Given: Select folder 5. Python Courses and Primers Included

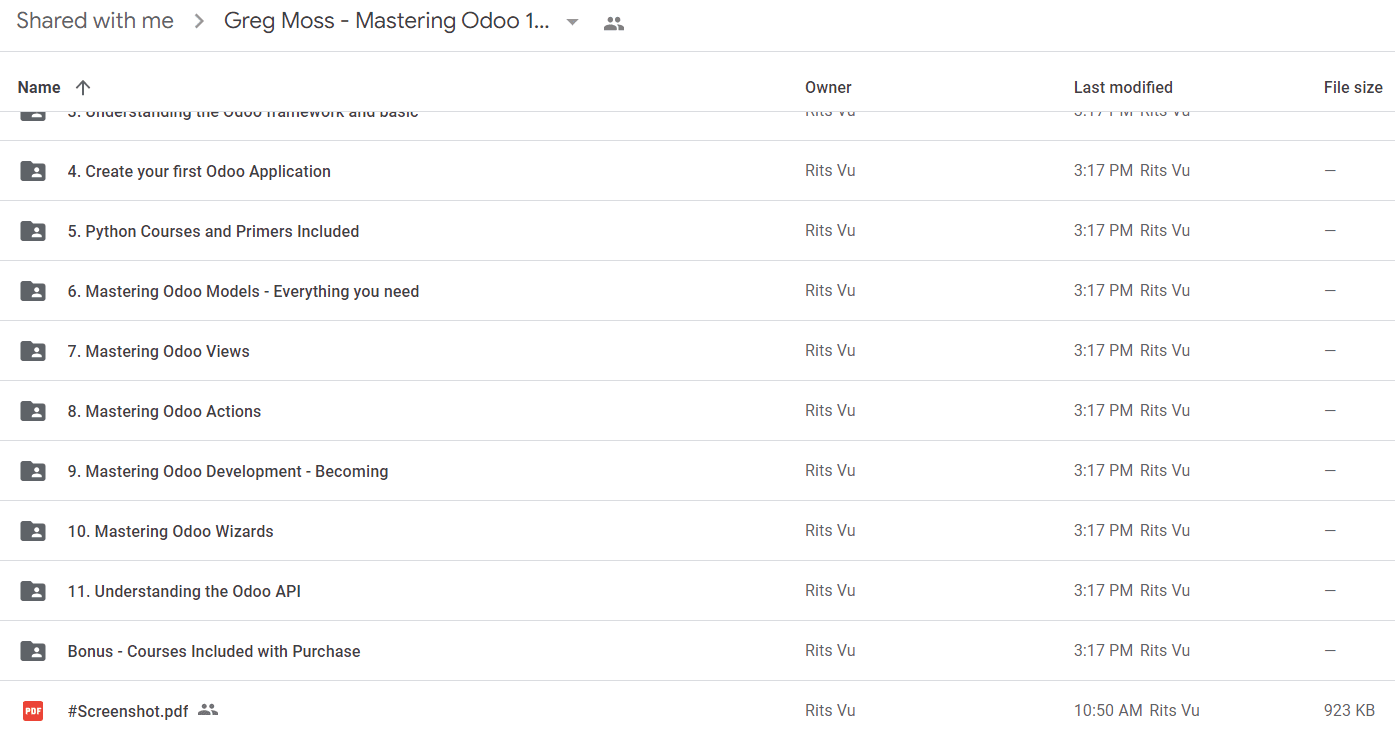Looking at the screenshot, I should (x=213, y=231).
